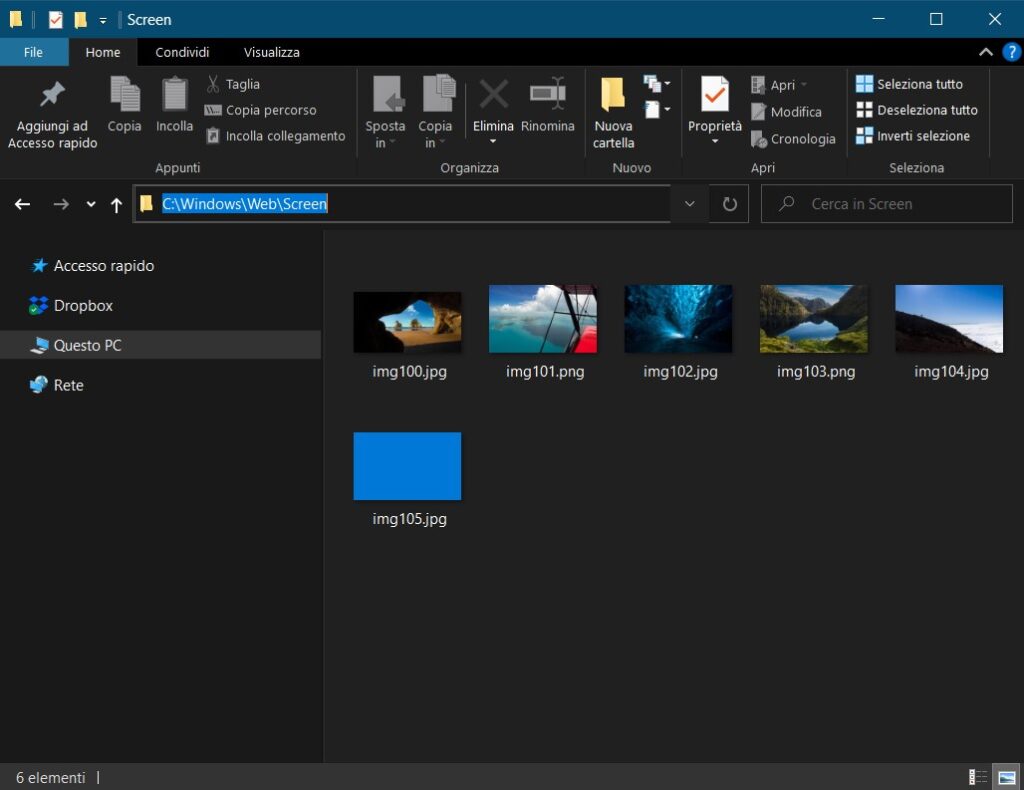Click the Aggiungi ad Accesso rapido pin icon

pos(52,95)
